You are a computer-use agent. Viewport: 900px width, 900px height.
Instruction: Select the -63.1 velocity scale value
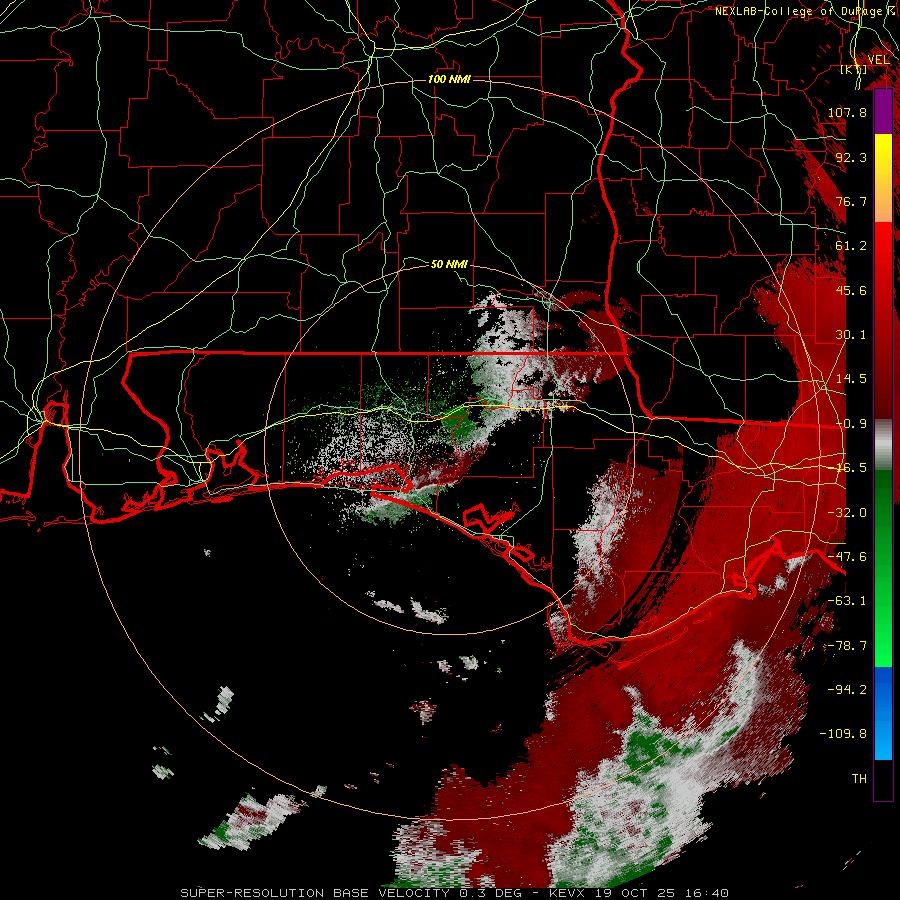pos(847,601)
